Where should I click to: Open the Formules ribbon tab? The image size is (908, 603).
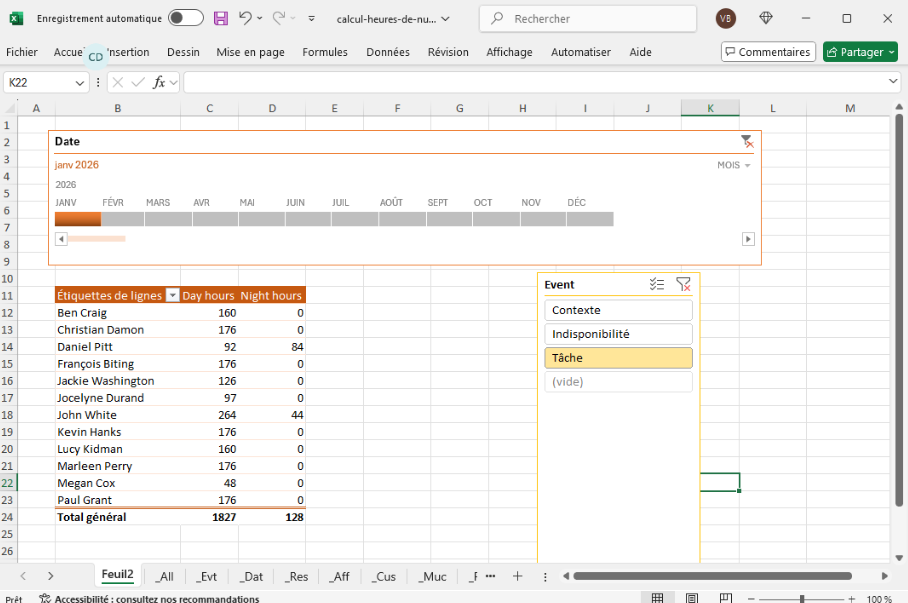(x=325, y=52)
